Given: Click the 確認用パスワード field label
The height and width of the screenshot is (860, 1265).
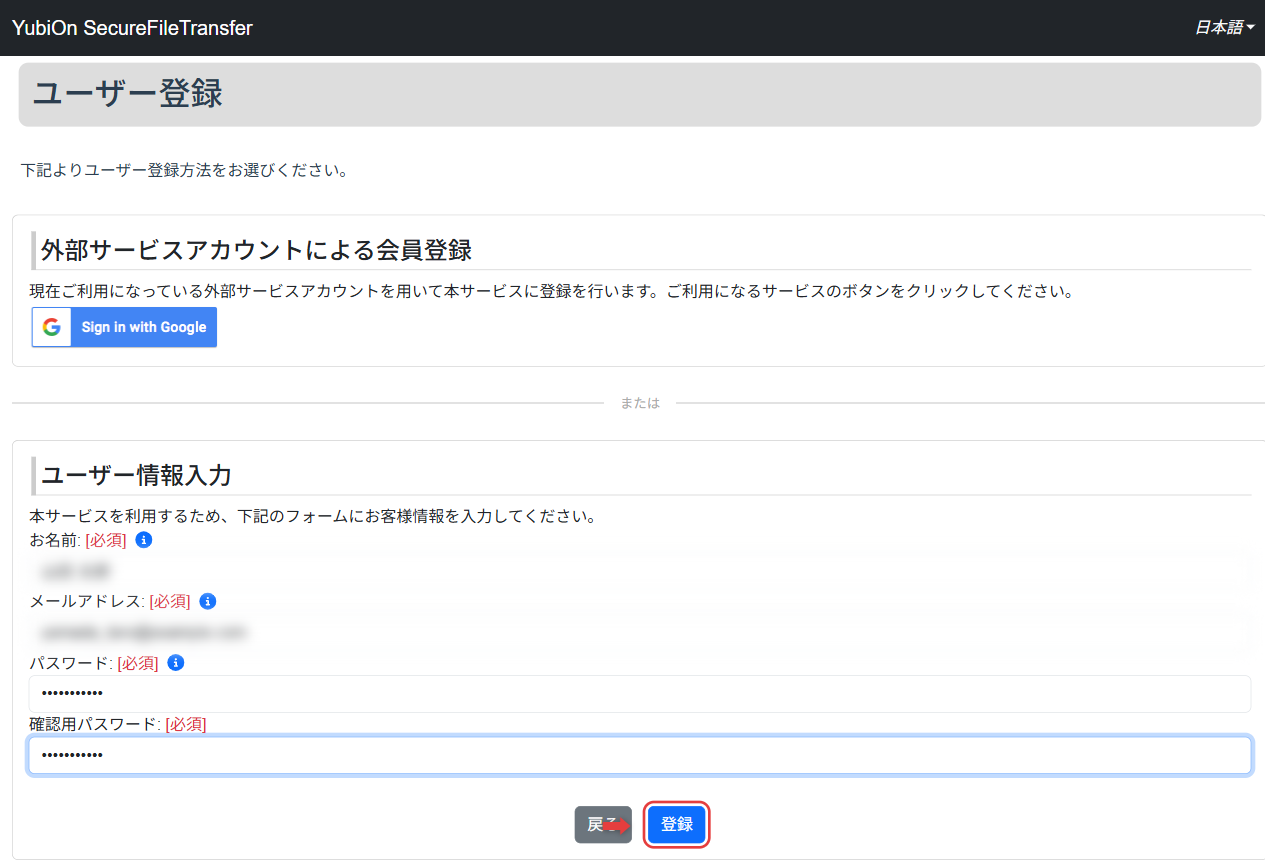Looking at the screenshot, I should (x=95, y=724).
